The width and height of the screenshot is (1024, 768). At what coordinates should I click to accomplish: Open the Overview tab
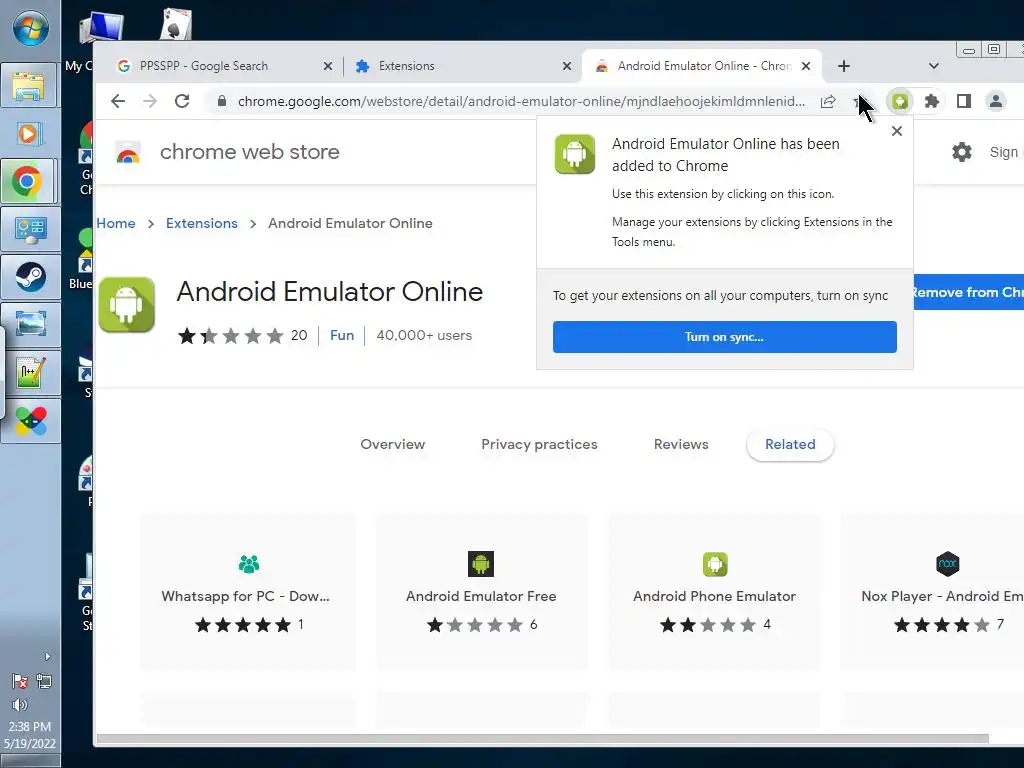(392, 444)
